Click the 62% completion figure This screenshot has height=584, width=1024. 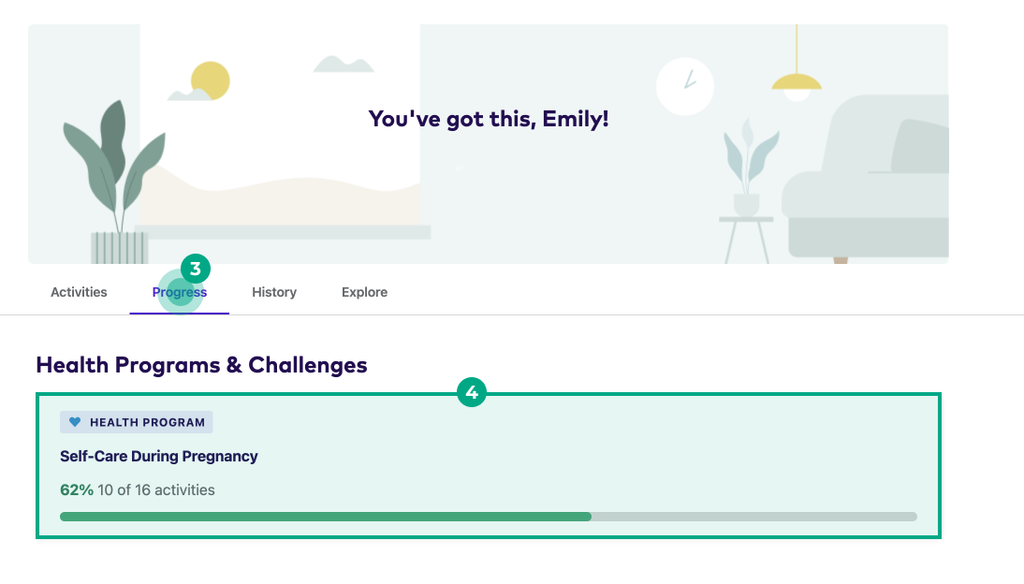[77, 490]
